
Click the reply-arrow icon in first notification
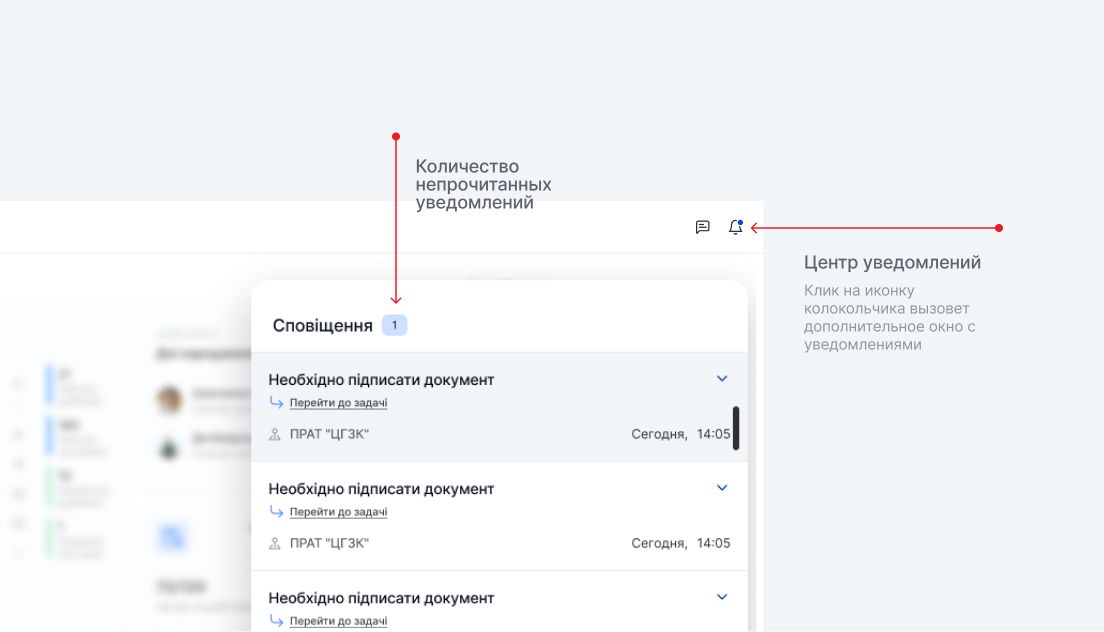[x=277, y=403]
